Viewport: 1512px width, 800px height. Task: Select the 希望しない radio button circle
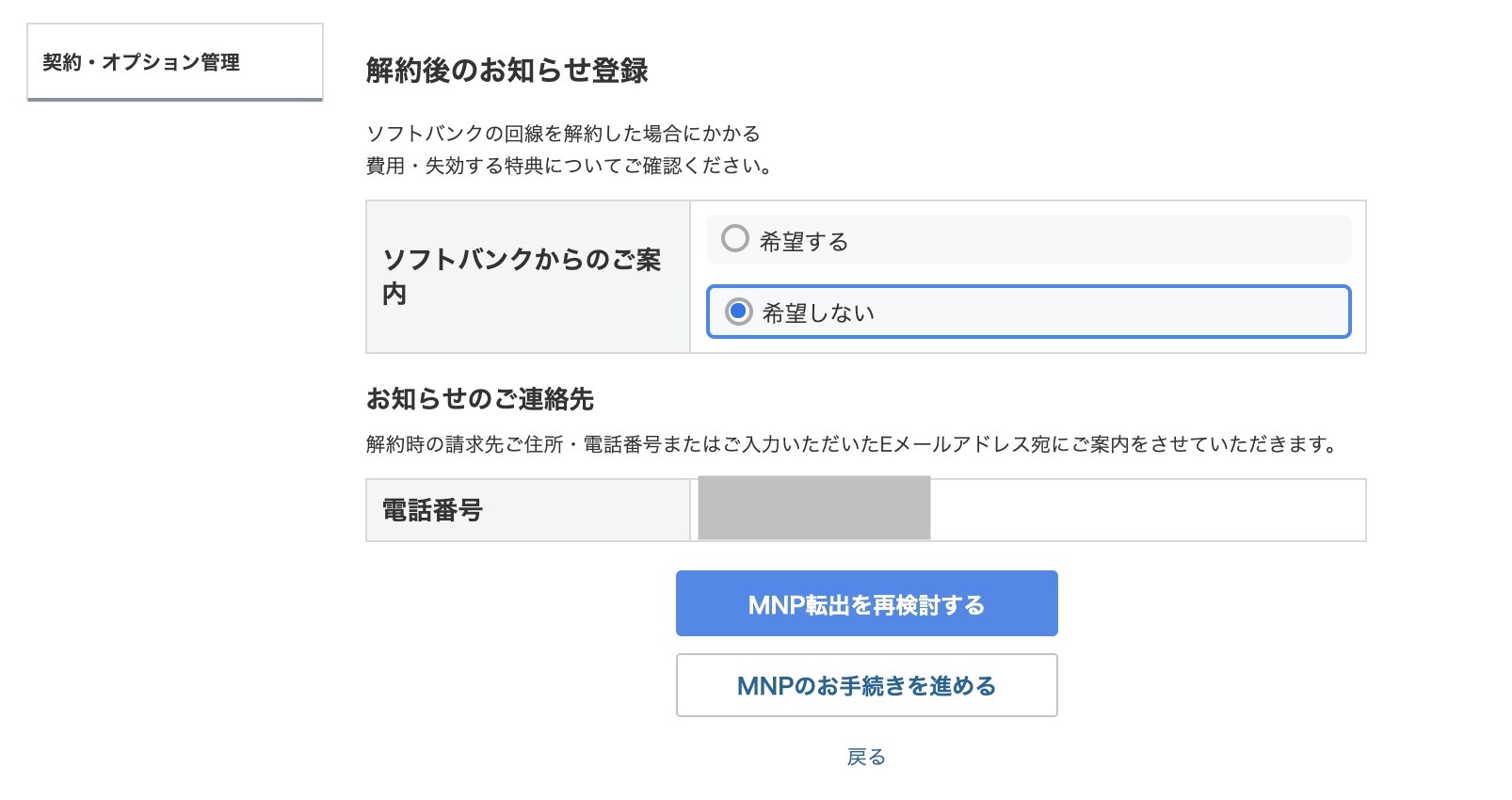click(739, 312)
